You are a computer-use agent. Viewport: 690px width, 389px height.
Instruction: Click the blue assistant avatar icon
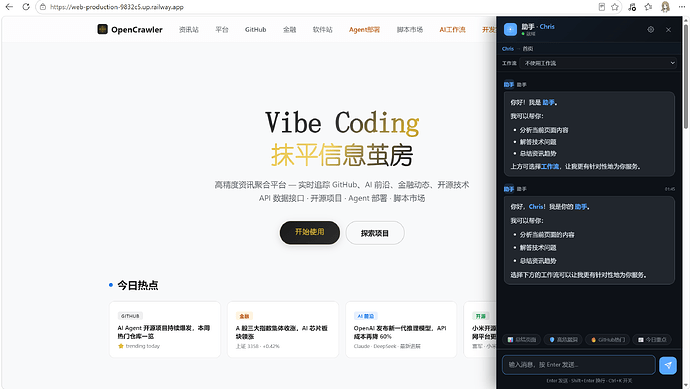pyautogui.click(x=510, y=29)
